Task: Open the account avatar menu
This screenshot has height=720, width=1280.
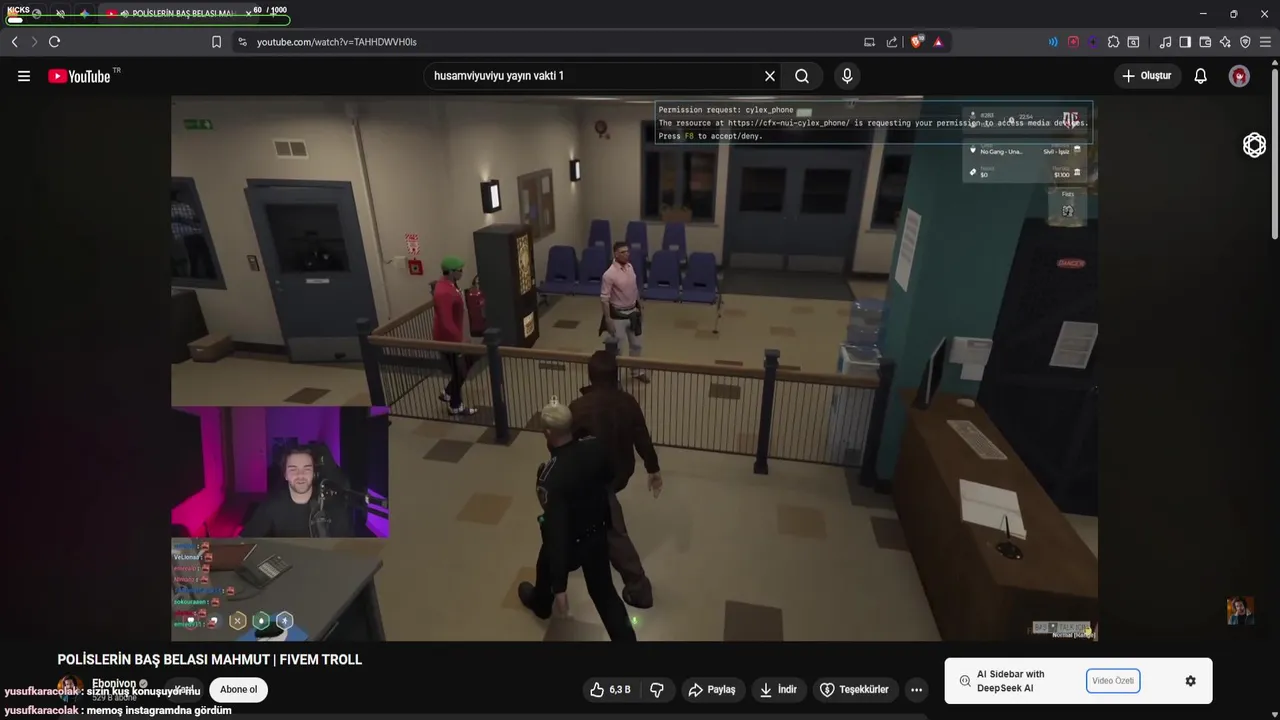Action: [1240, 76]
